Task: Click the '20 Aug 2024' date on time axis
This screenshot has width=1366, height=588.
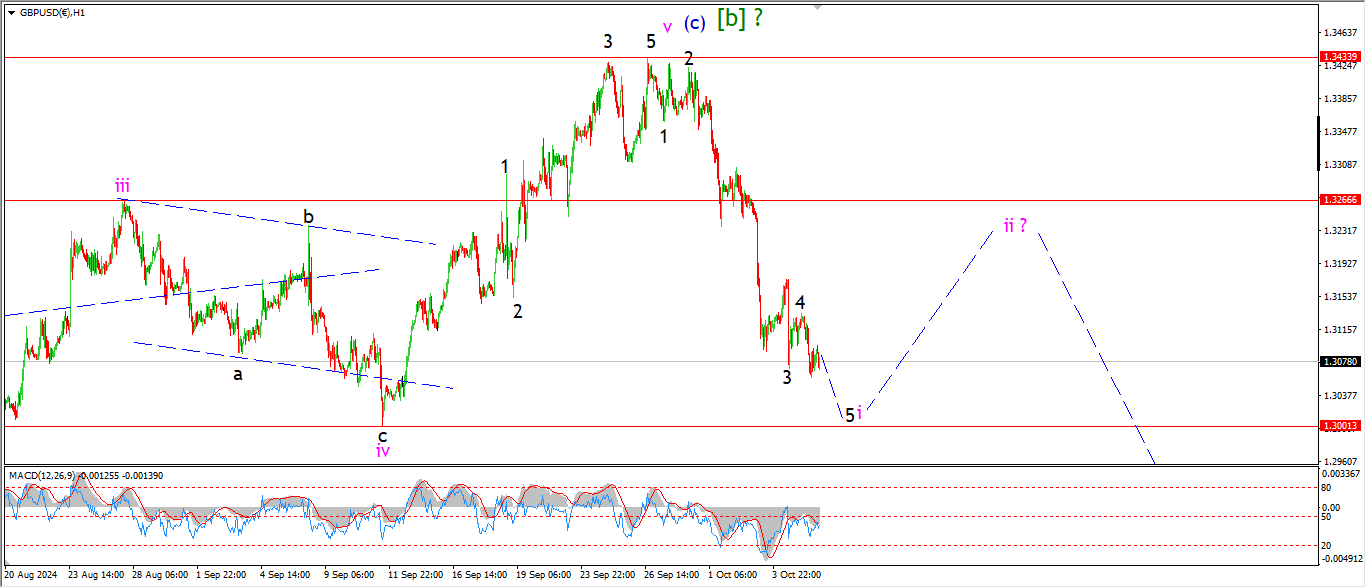Action: 30,575
